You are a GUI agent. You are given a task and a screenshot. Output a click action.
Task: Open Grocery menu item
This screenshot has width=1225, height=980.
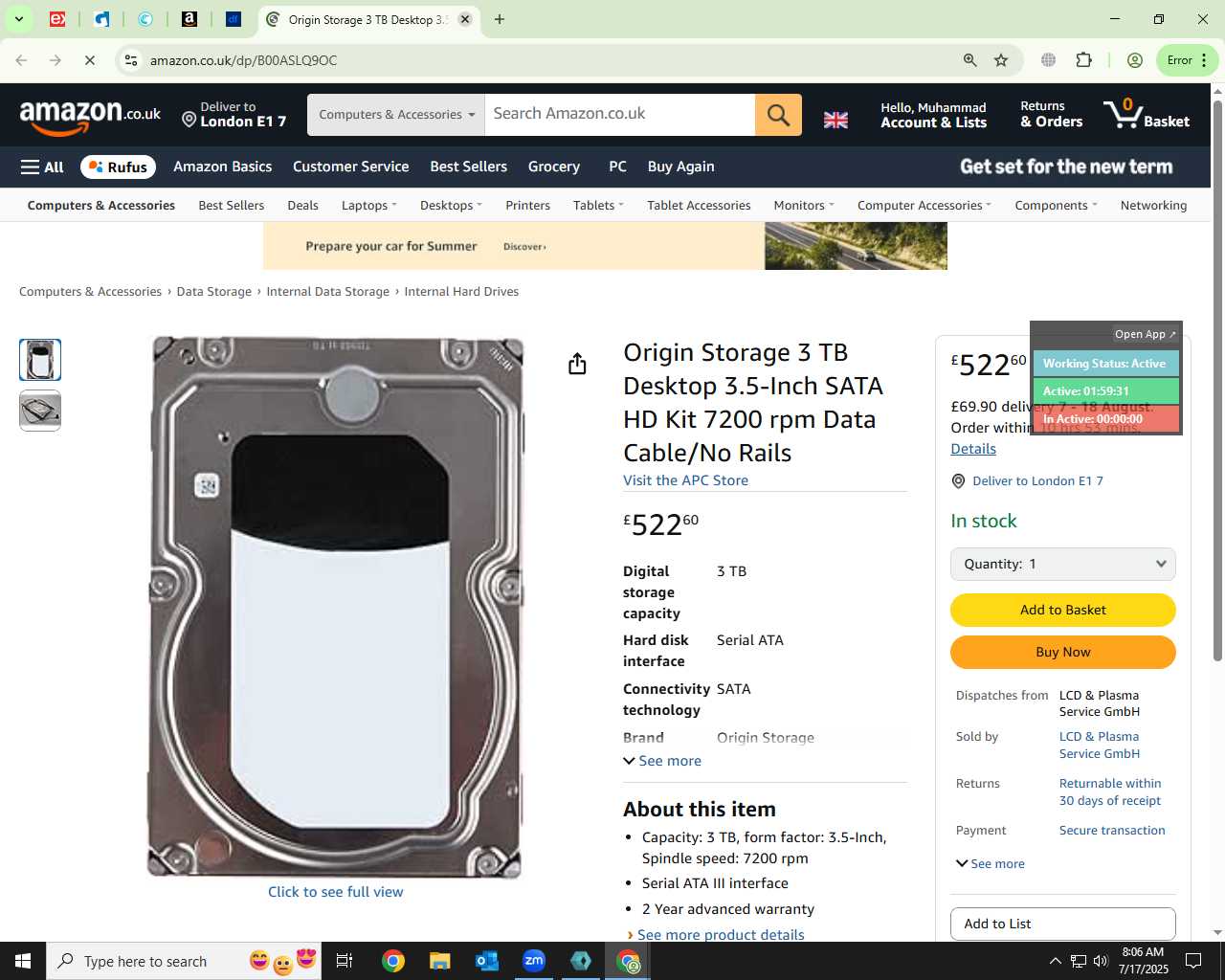553,167
